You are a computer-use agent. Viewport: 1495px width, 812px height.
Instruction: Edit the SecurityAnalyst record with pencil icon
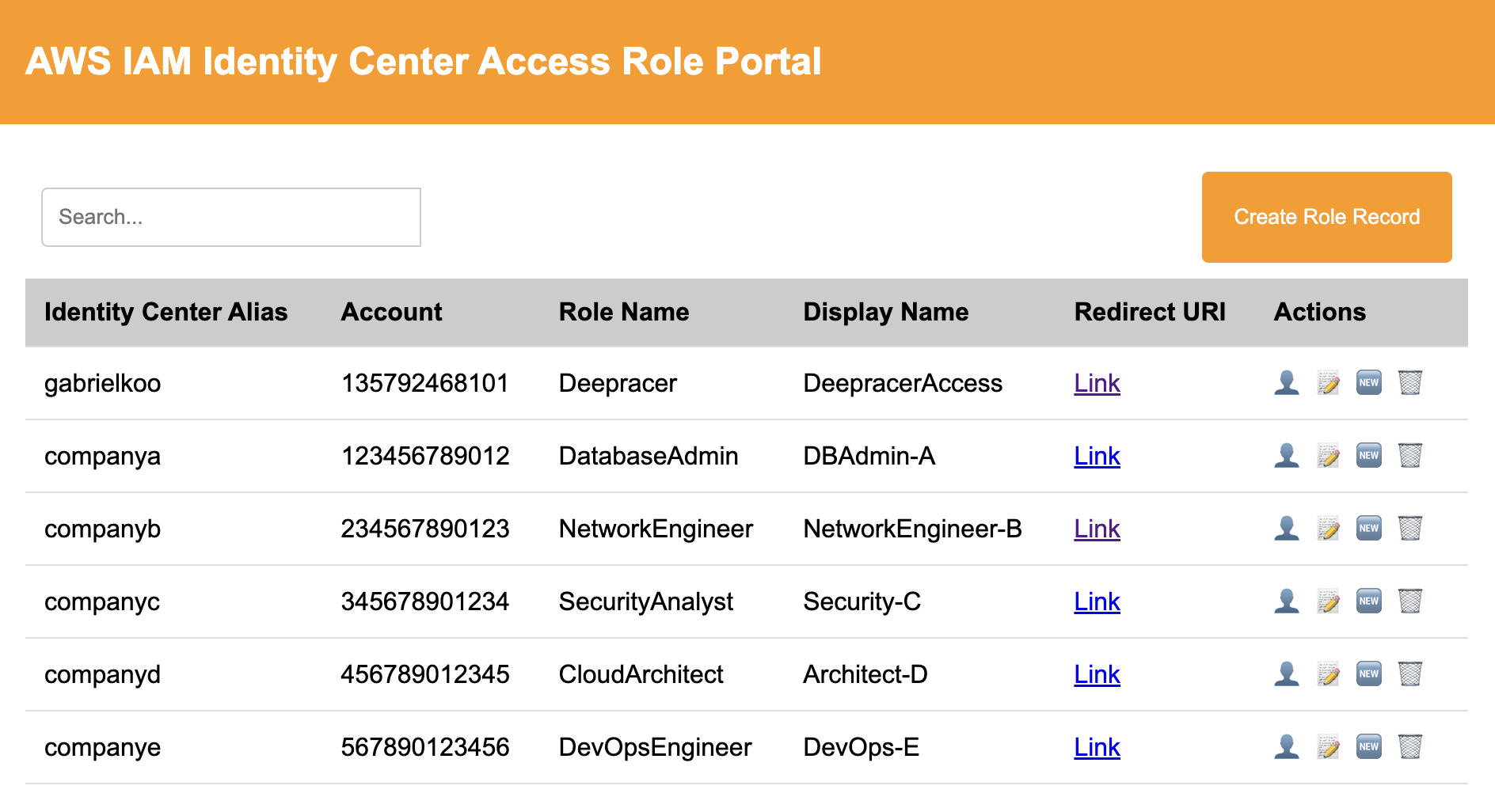pos(1328,601)
